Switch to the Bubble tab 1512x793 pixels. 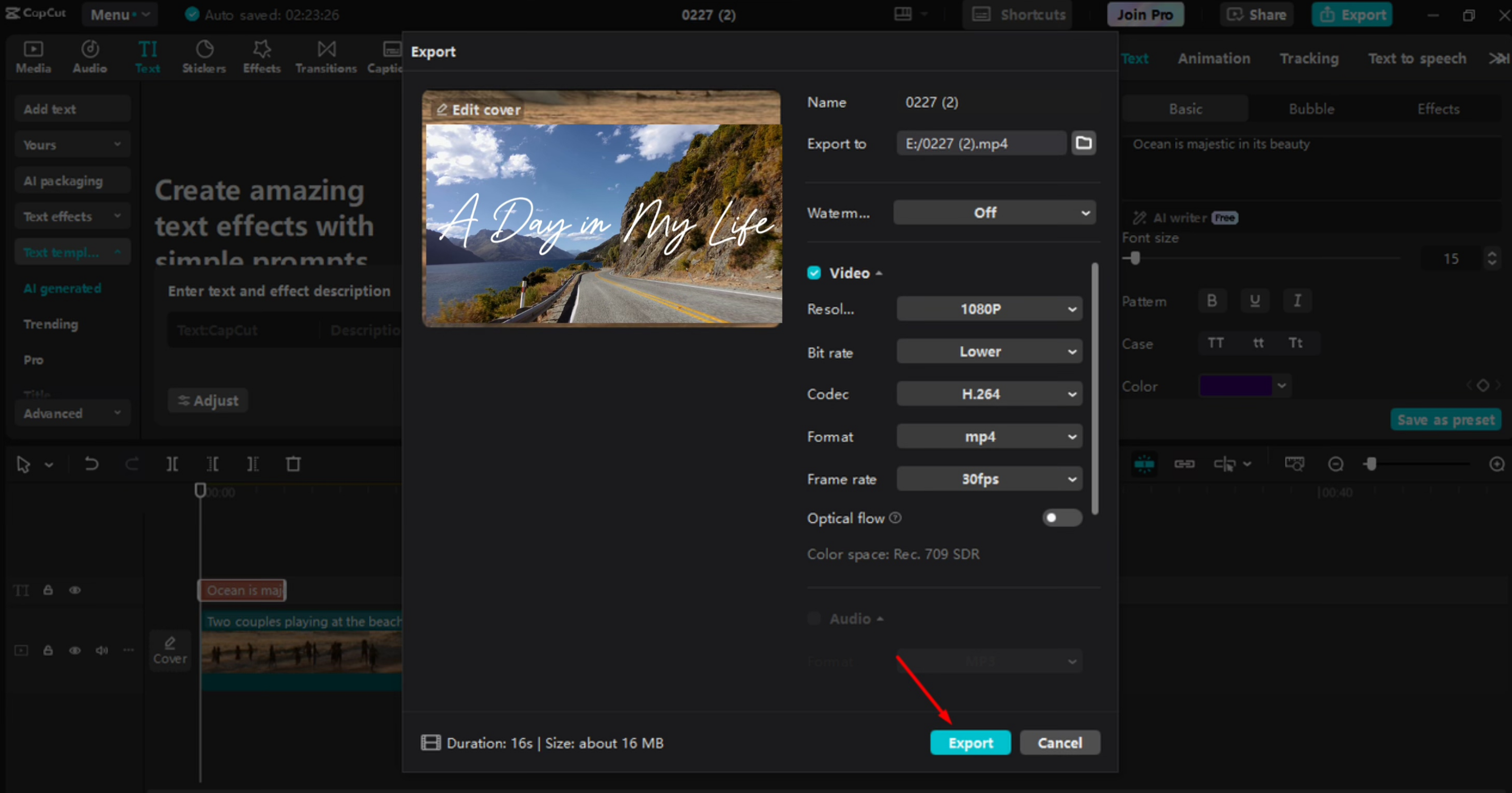(1311, 108)
